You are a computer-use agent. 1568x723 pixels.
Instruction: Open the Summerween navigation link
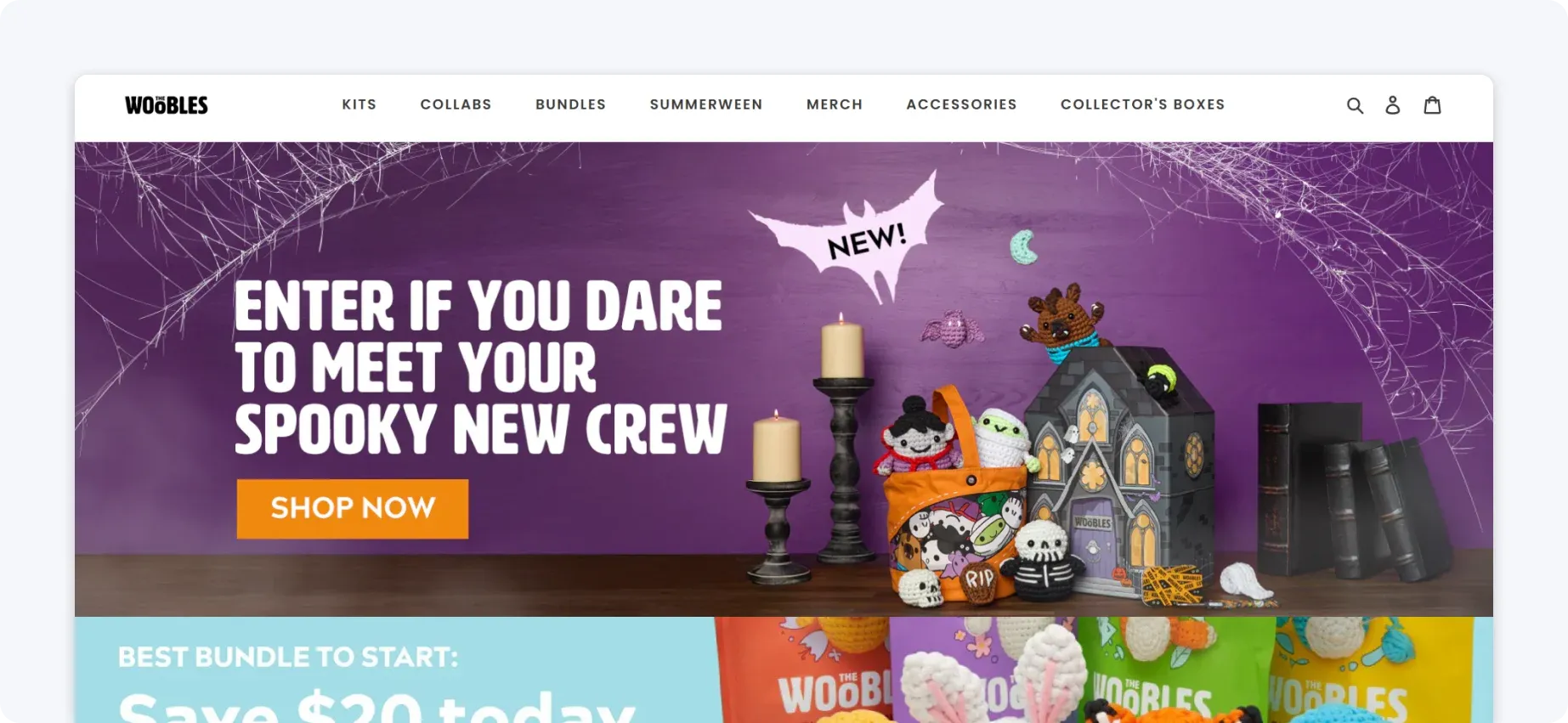click(x=706, y=104)
